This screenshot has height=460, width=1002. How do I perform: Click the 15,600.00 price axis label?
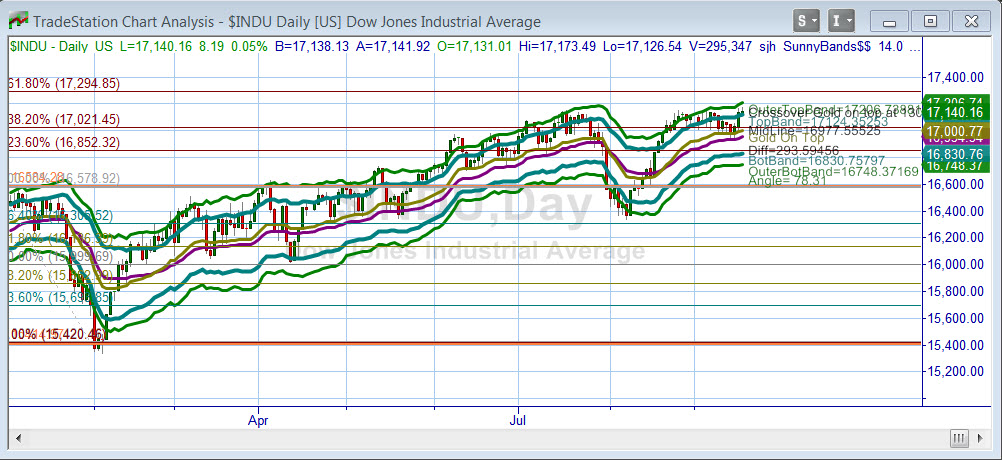coord(957,318)
